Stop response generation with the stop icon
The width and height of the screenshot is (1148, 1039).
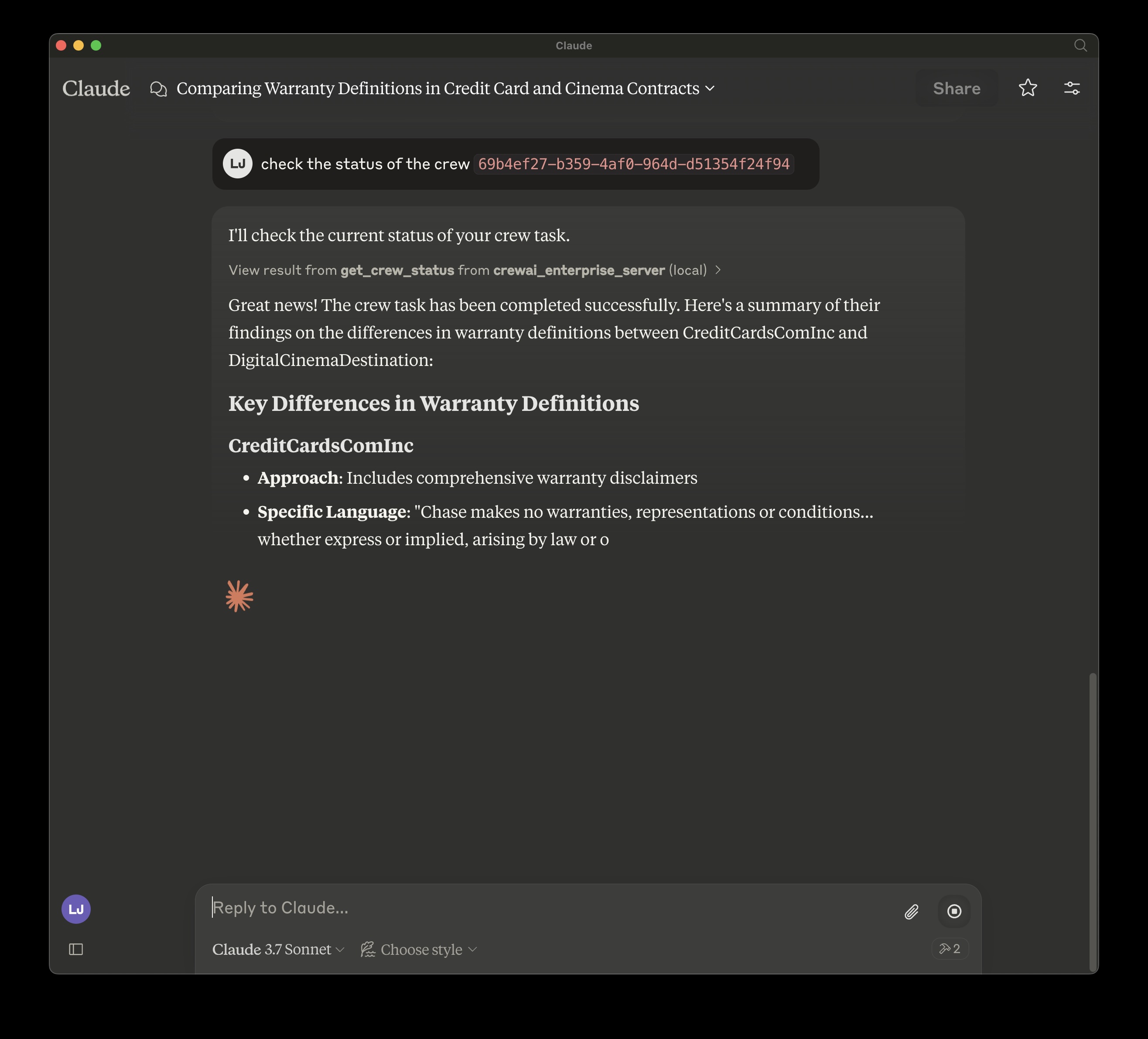click(x=954, y=912)
